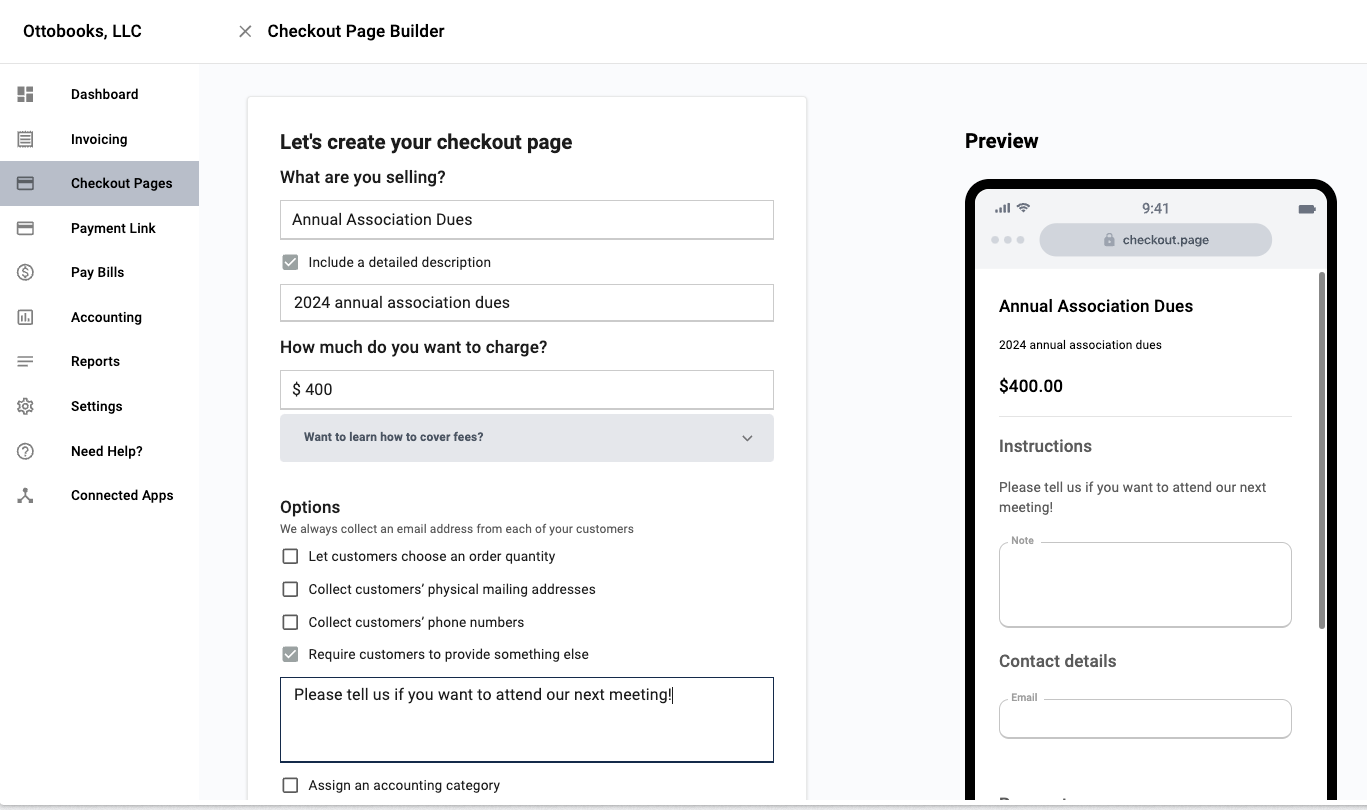The width and height of the screenshot is (1367, 810).
Task: Open Pay Bills via its dollar icon
Action: pyautogui.click(x=24, y=272)
